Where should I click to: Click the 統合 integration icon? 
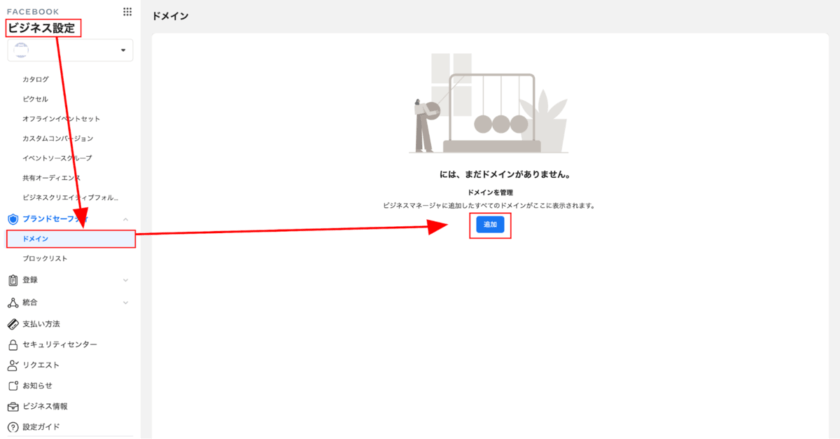point(13,302)
